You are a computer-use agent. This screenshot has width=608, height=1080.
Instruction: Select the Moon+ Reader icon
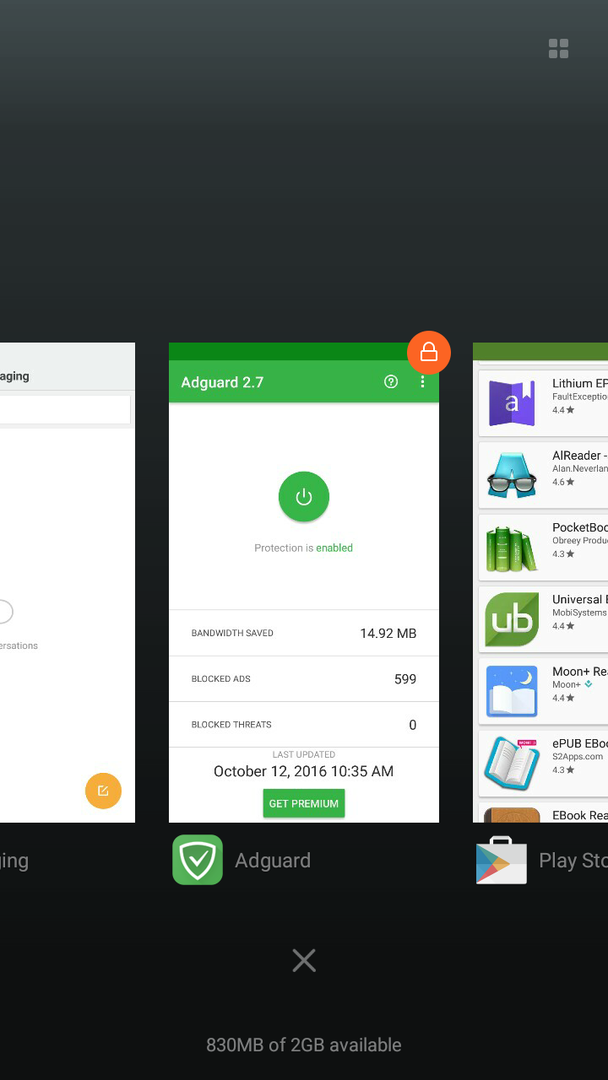(x=512, y=691)
